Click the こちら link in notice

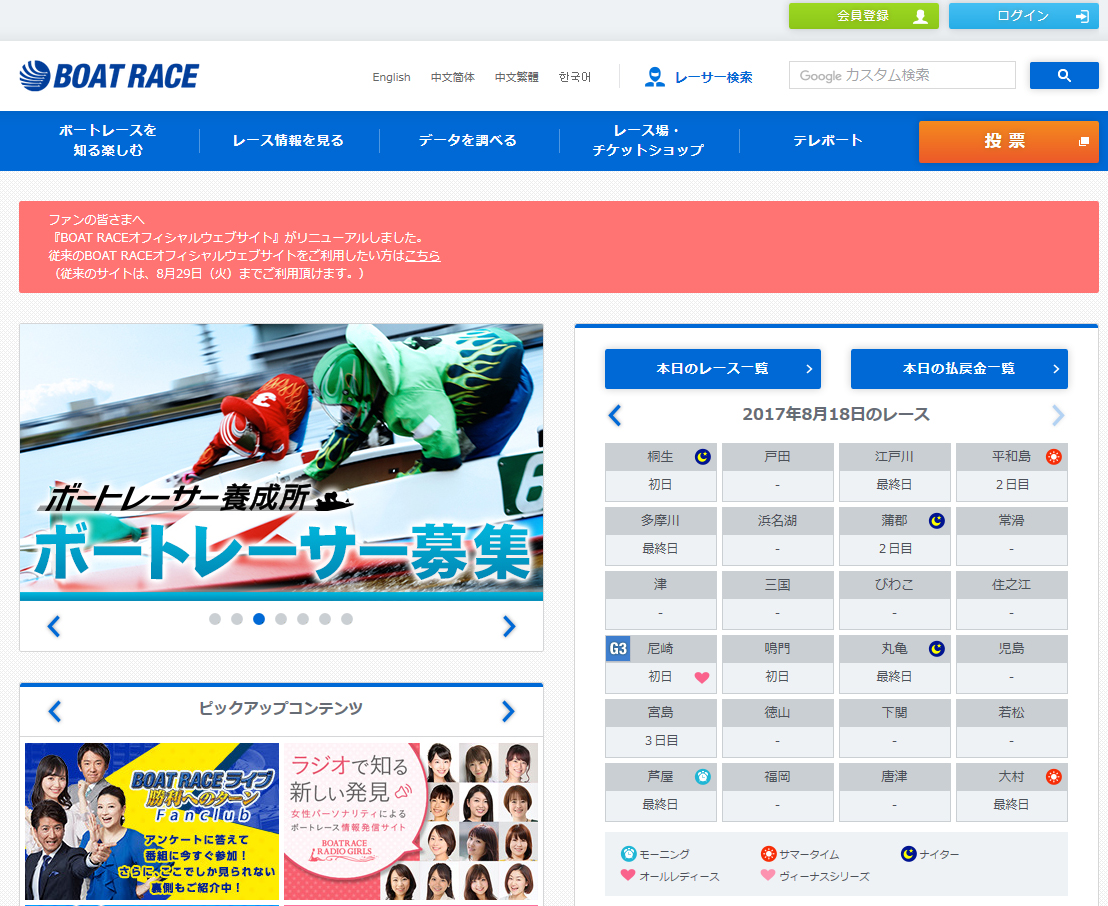(x=423, y=256)
